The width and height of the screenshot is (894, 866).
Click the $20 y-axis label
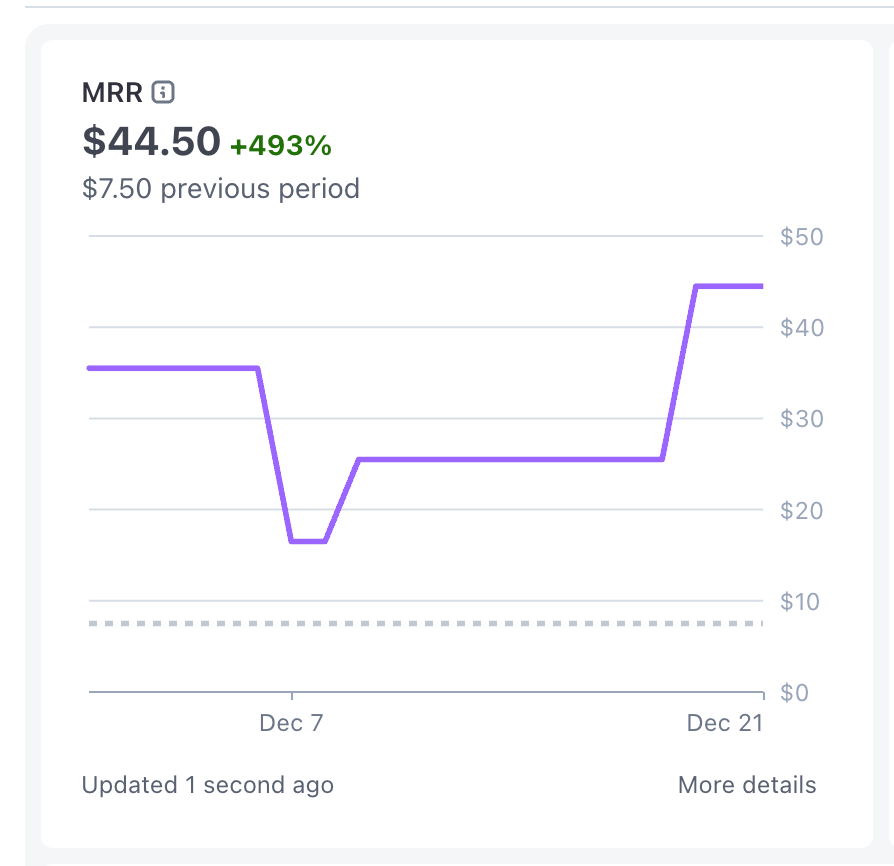(x=801, y=510)
